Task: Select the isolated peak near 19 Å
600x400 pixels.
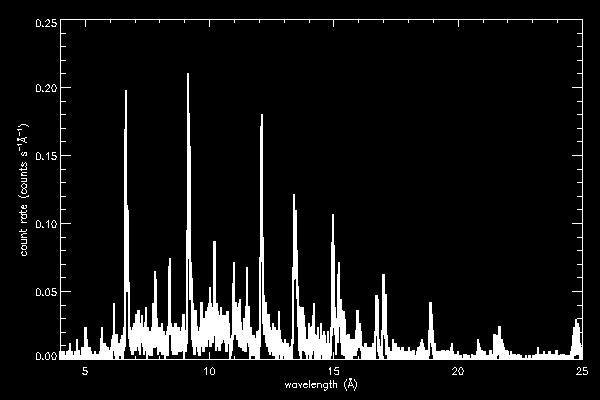Action: point(431,306)
